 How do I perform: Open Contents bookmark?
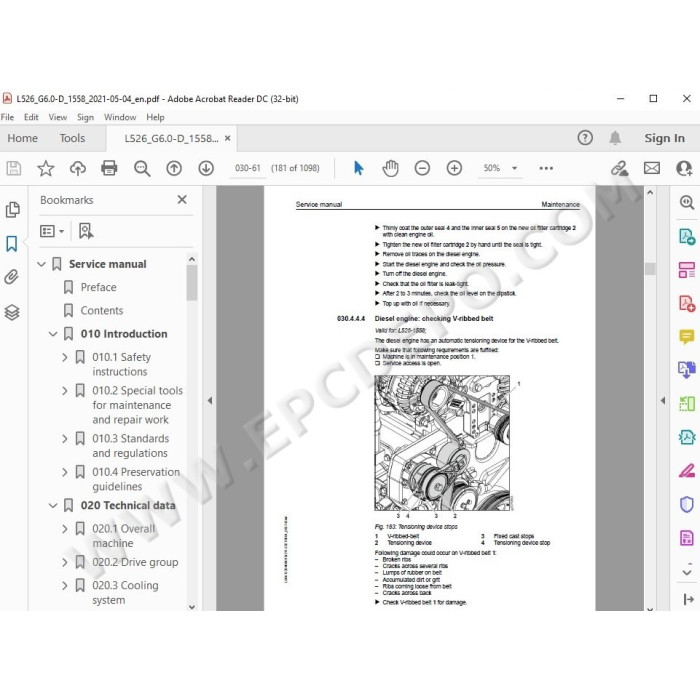pos(102,310)
